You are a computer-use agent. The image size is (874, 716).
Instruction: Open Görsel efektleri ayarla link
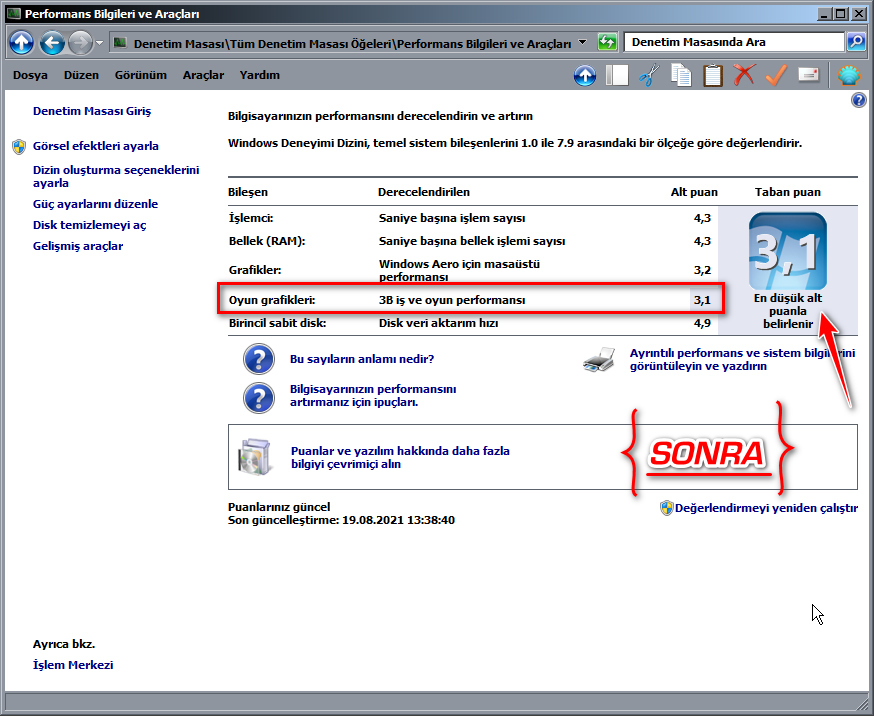[x=96, y=146]
